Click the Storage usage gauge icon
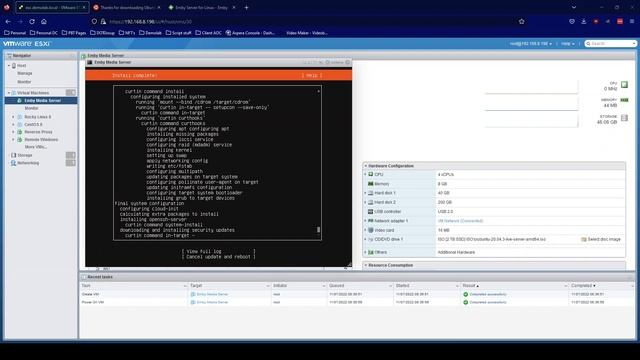The width and height of the screenshot is (640, 360). click(x=624, y=118)
